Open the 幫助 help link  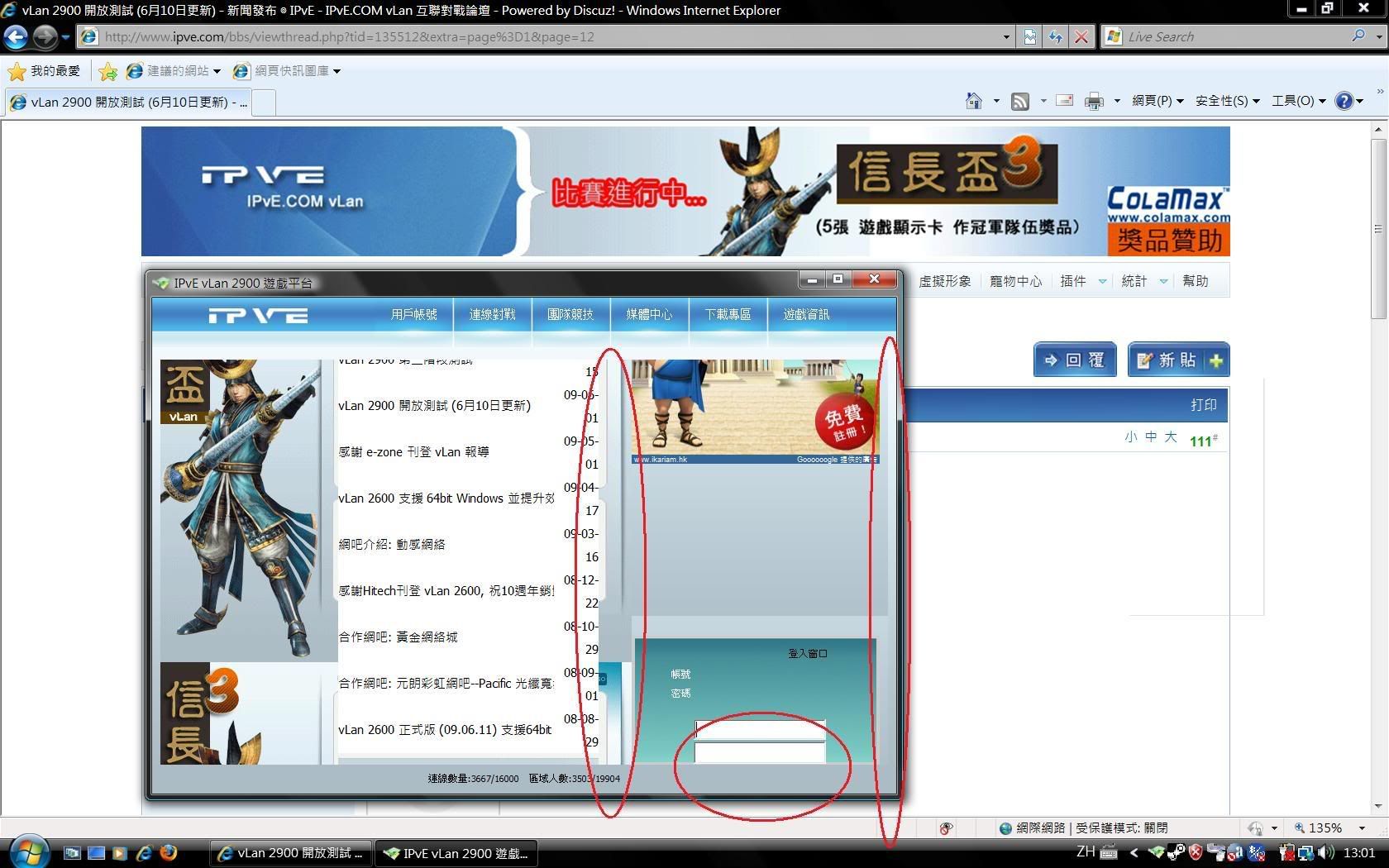1195,282
